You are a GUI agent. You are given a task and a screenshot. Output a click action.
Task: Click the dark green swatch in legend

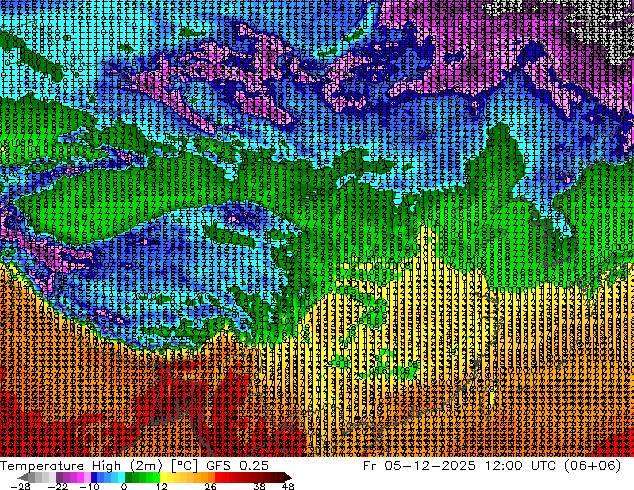point(129,477)
